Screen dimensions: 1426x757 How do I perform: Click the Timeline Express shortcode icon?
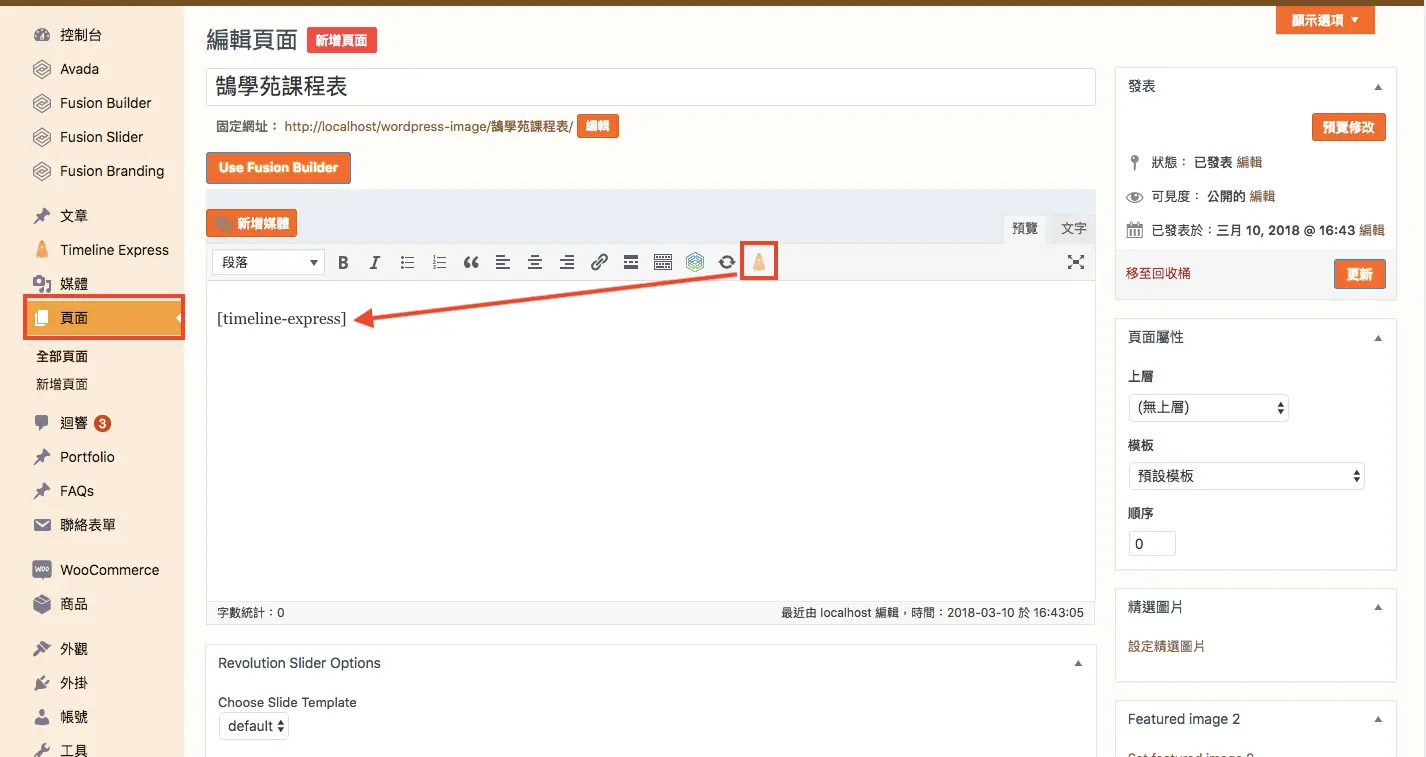tap(759, 262)
